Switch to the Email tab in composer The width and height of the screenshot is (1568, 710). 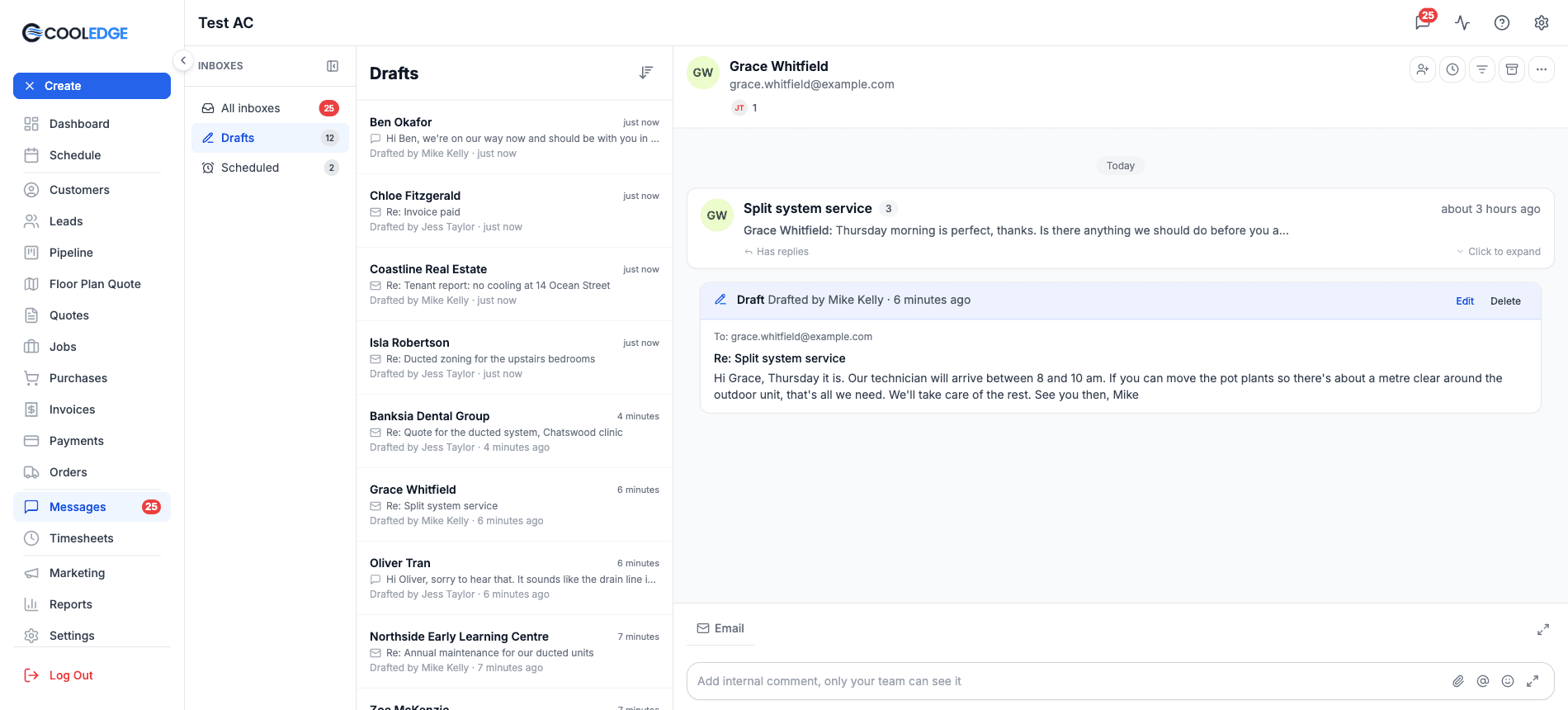(720, 628)
